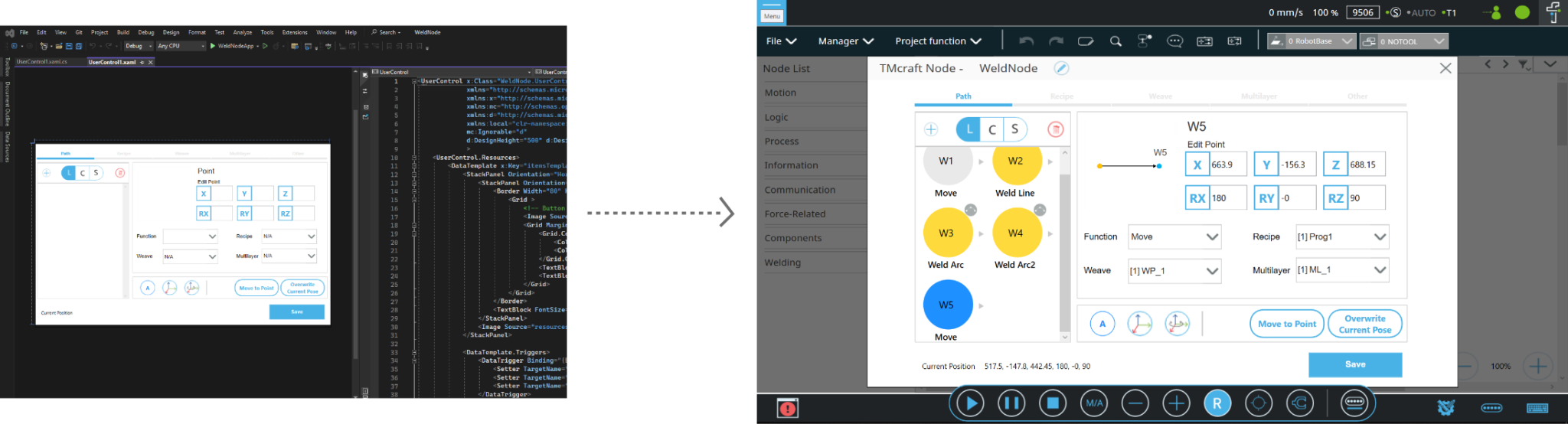Select the S path type toggle in TMflow

coord(1014,129)
